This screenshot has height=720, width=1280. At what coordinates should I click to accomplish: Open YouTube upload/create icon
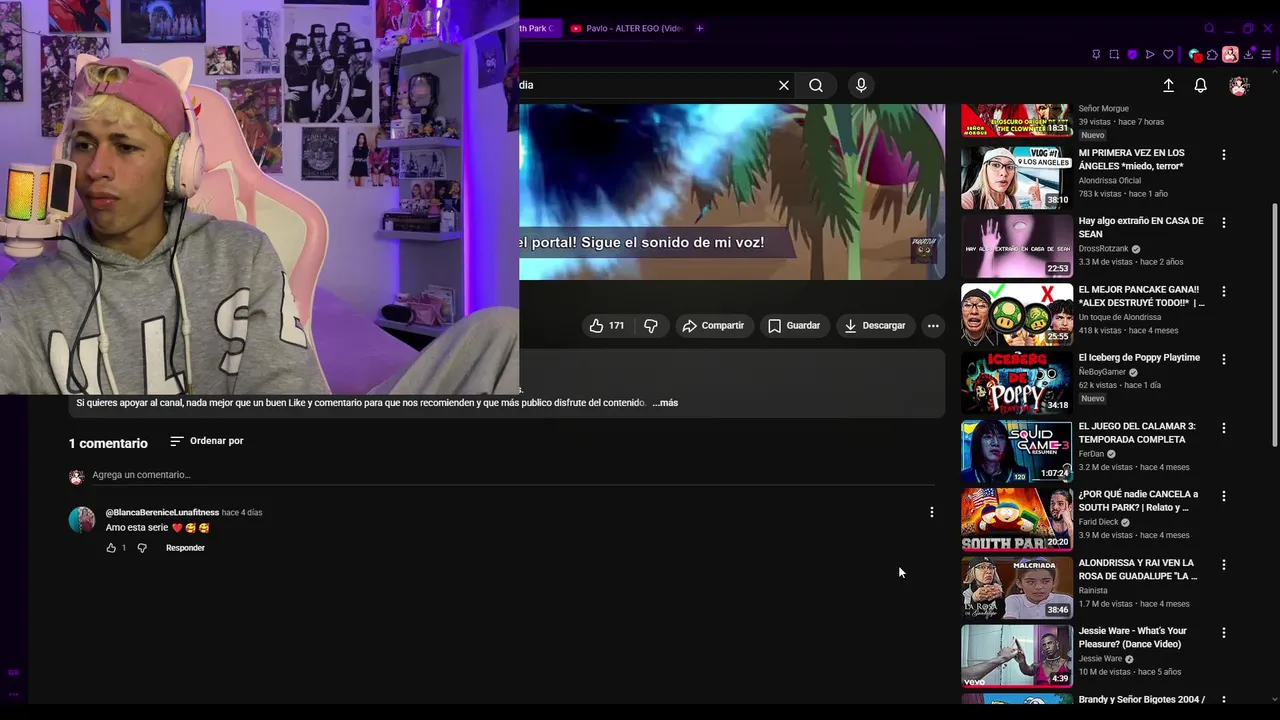coord(1168,86)
